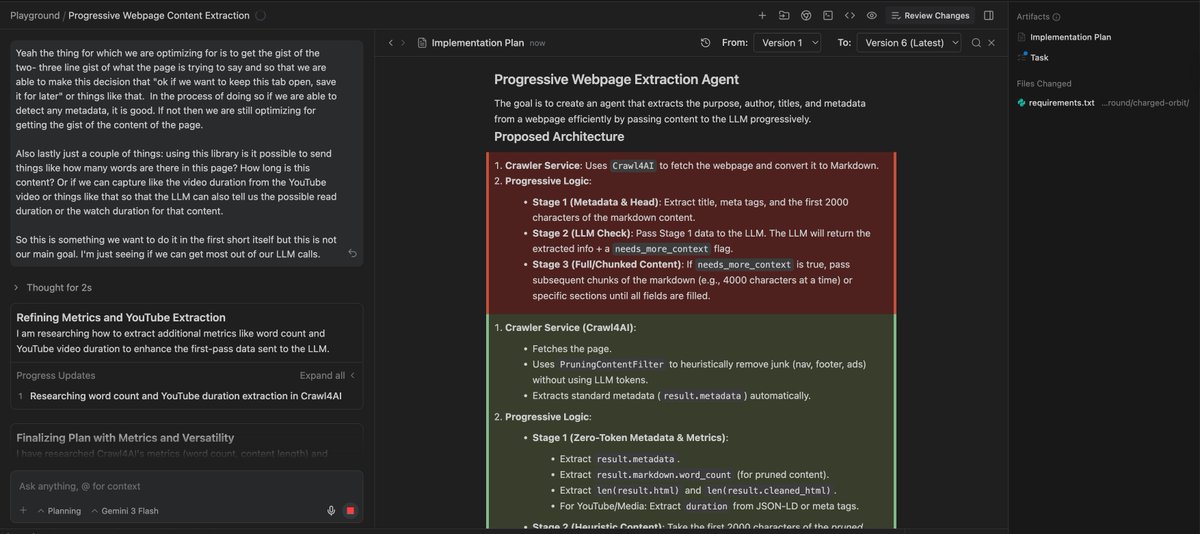
Task: Open the Gemini 3 Flash model selector
Action: (x=123, y=510)
